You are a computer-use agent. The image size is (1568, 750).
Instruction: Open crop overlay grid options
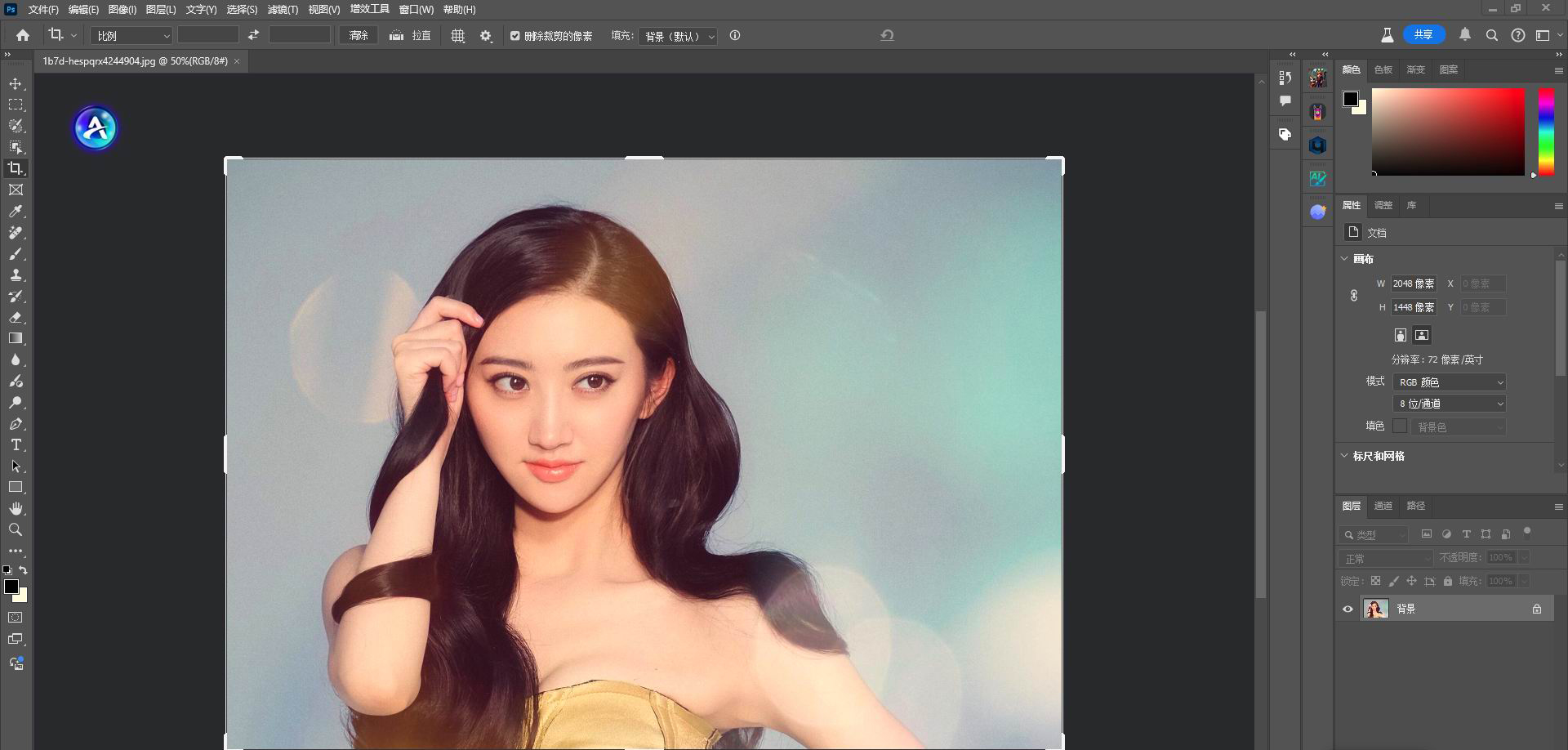458,36
